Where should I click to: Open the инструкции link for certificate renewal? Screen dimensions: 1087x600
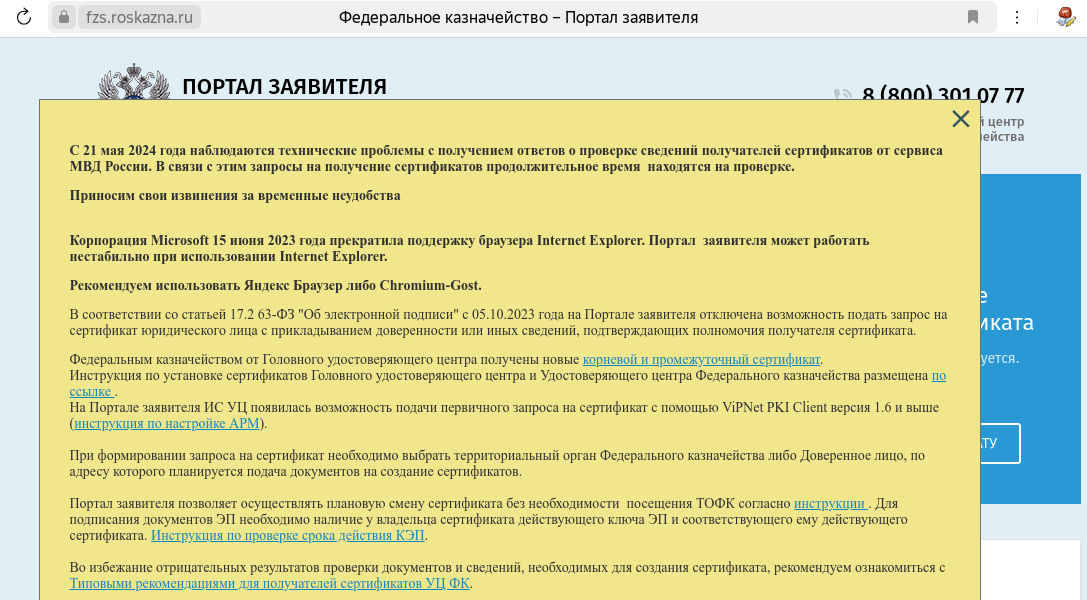829,504
